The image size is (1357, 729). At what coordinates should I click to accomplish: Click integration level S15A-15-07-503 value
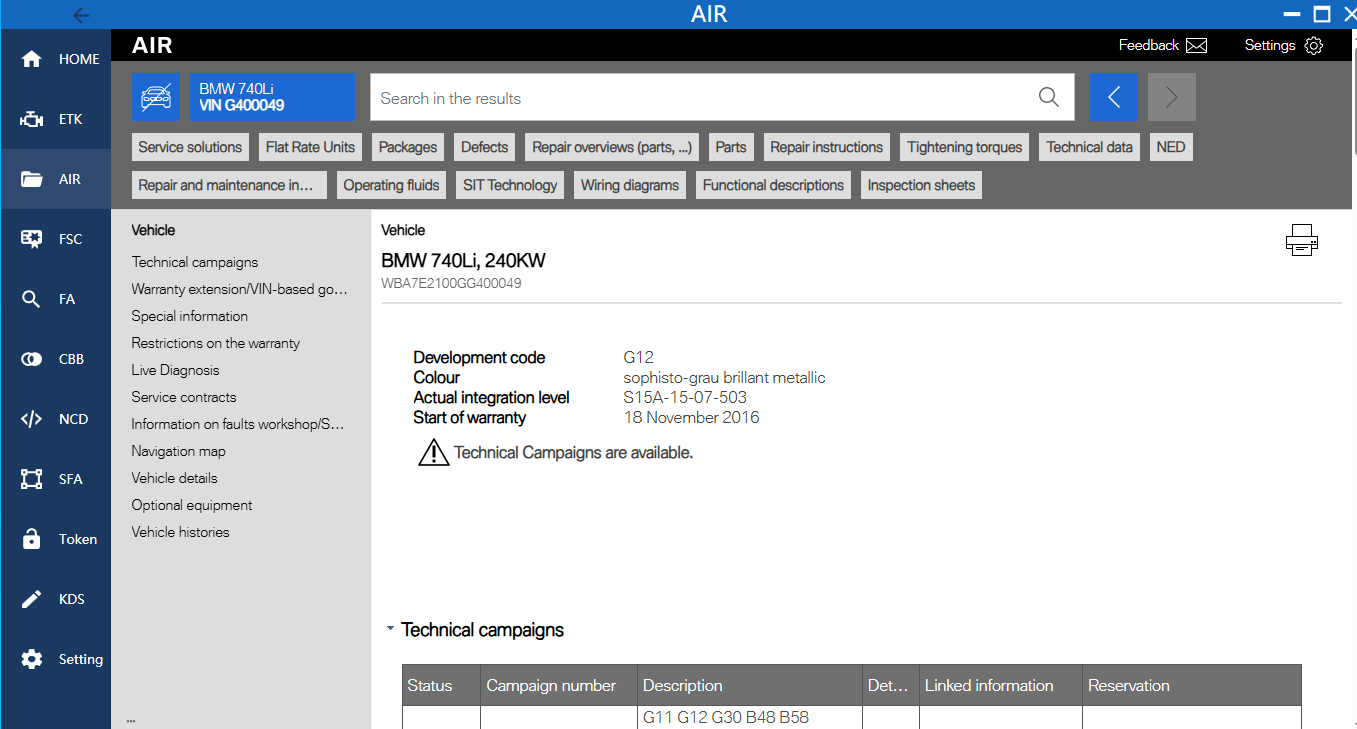[685, 397]
